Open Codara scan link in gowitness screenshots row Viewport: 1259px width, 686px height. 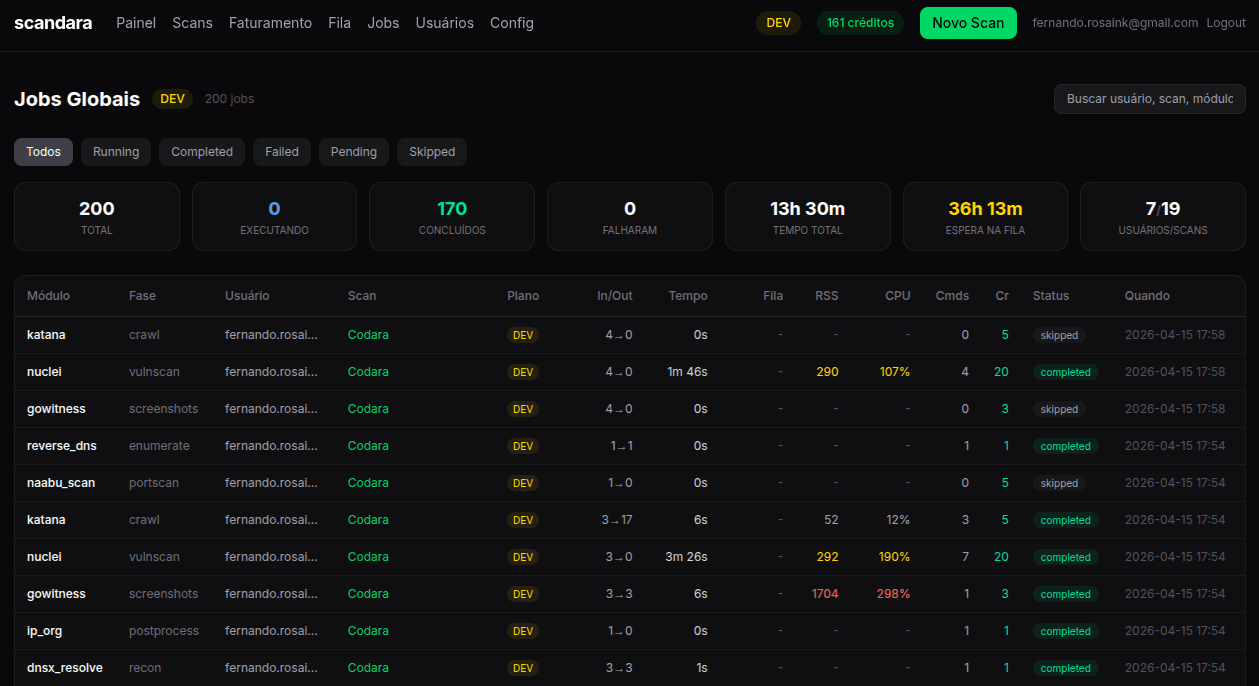[368, 409]
